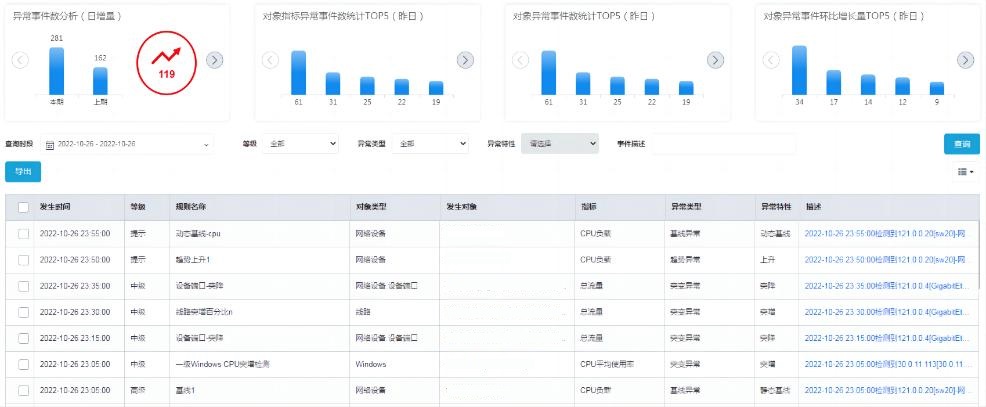Image resolution: width=986 pixels, height=407 pixels.
Task: Open the 等级 dropdown
Action: coord(301,144)
